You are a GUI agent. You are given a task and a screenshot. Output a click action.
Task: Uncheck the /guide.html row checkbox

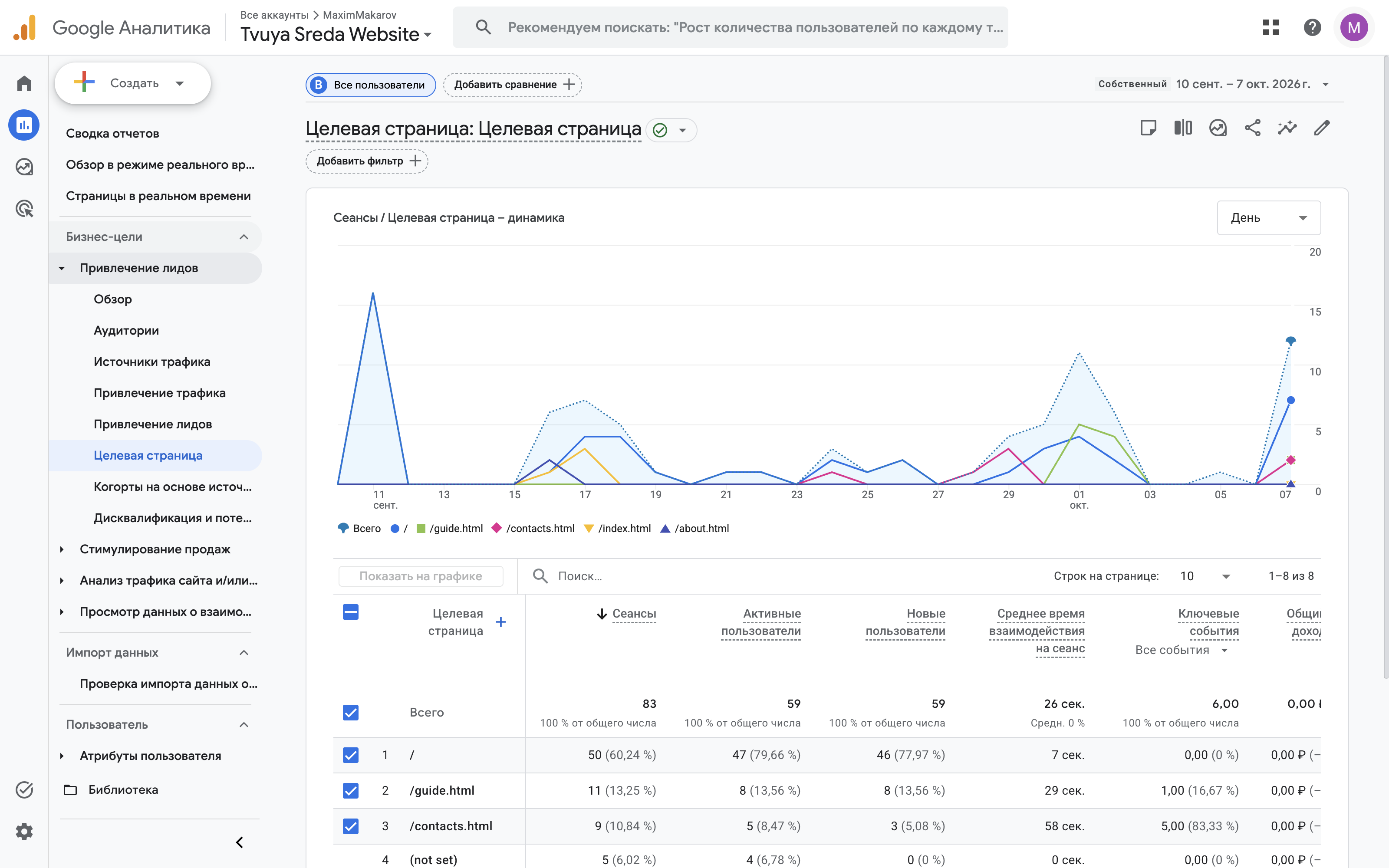(x=351, y=790)
